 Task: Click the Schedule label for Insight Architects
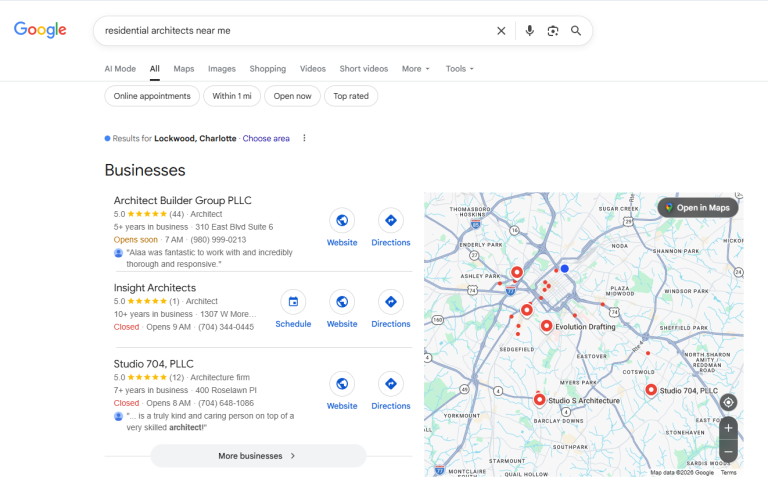point(293,324)
